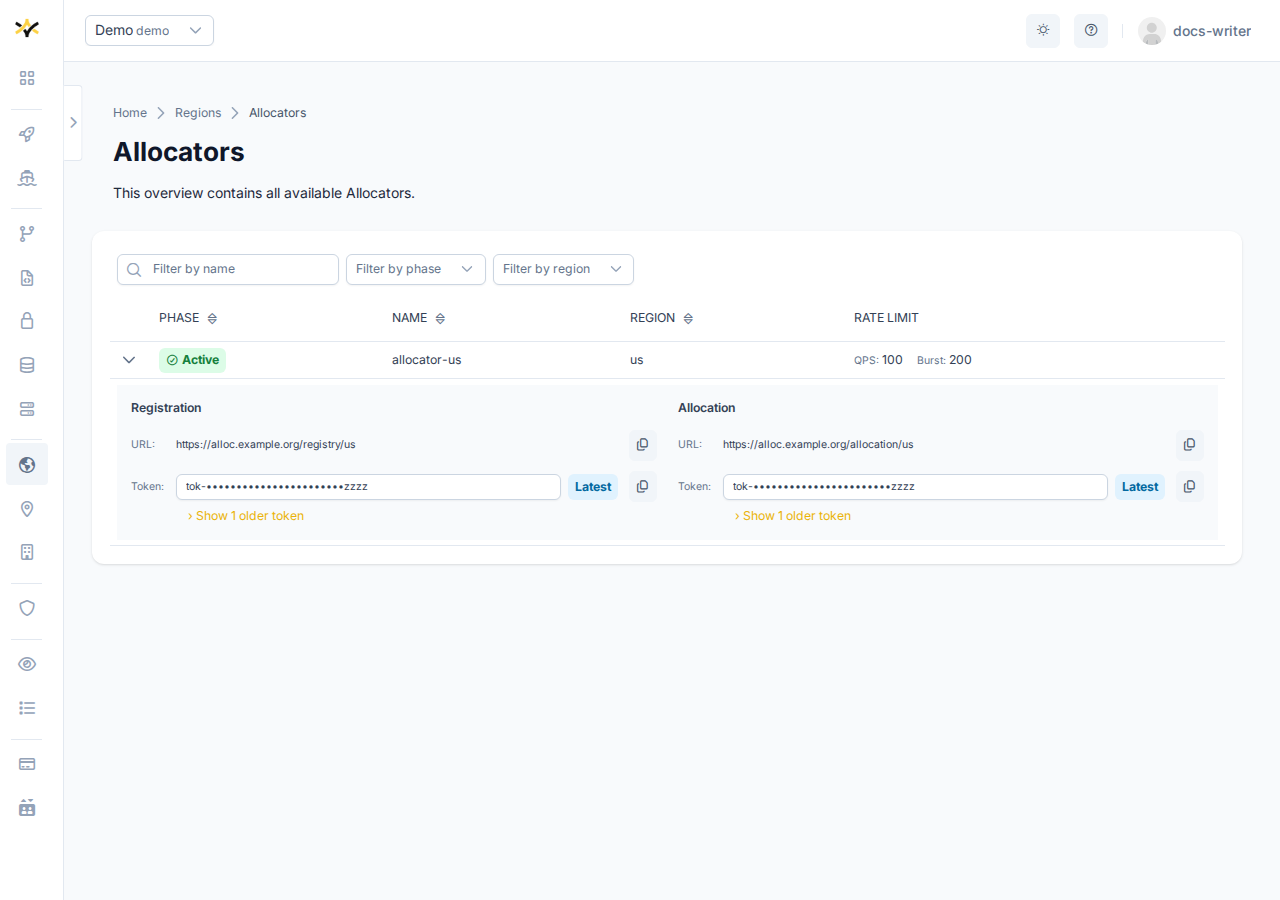Open the map pin icon in sidebar

click(x=27, y=509)
